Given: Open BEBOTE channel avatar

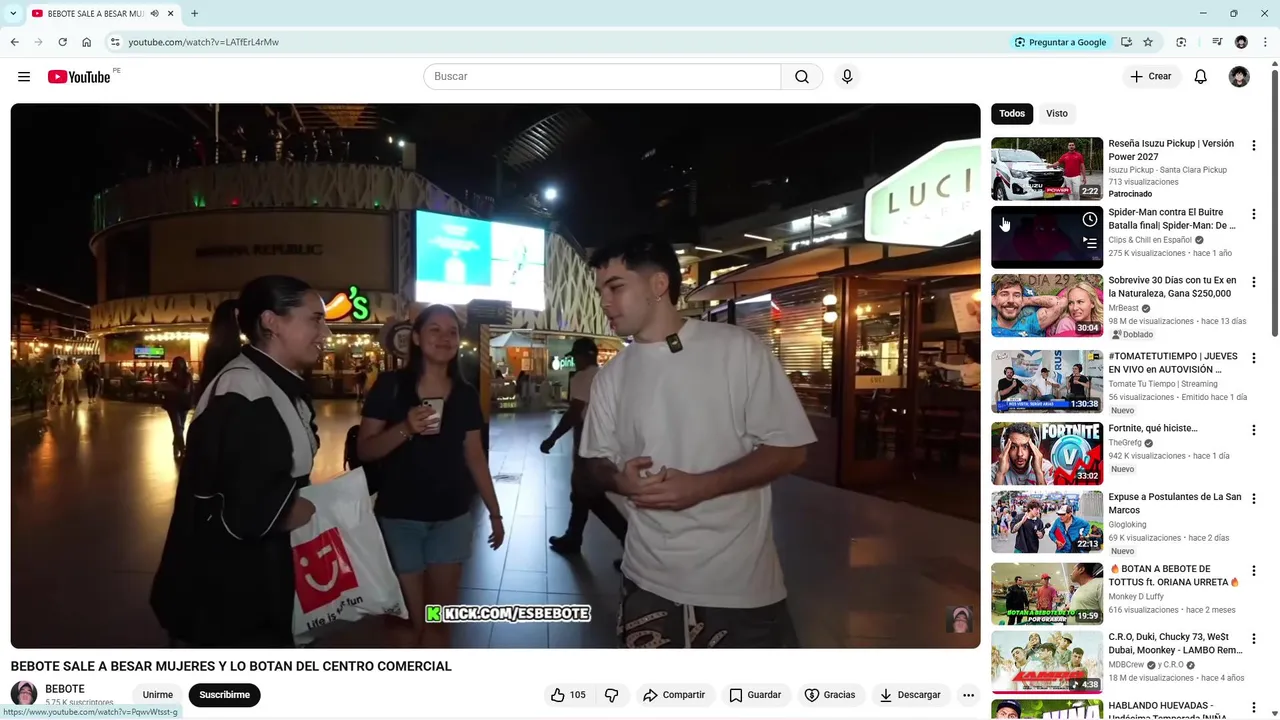Looking at the screenshot, I should pyautogui.click(x=24, y=694).
